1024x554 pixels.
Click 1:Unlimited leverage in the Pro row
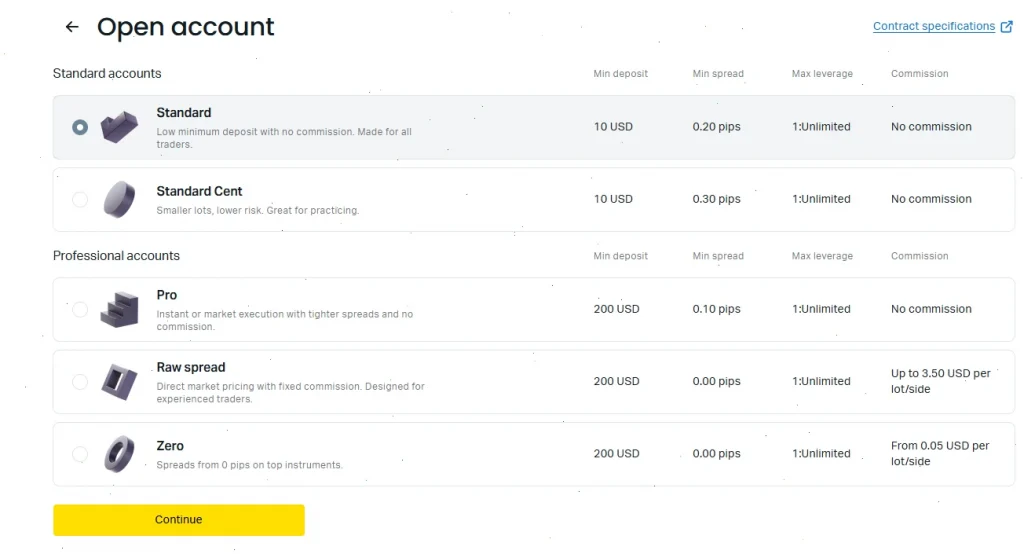pos(821,309)
